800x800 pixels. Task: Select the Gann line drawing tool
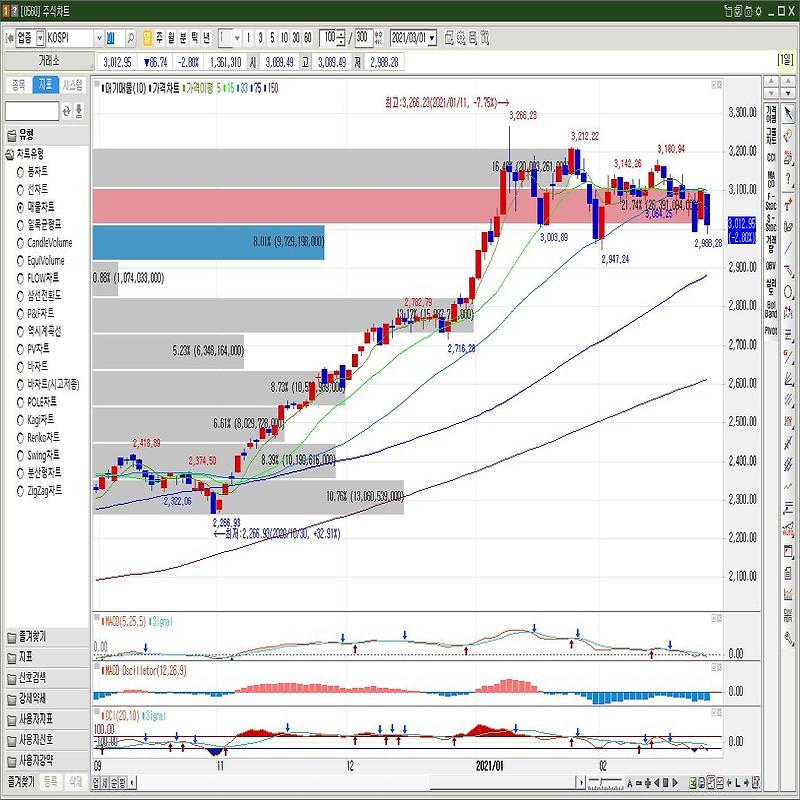(x=788, y=357)
